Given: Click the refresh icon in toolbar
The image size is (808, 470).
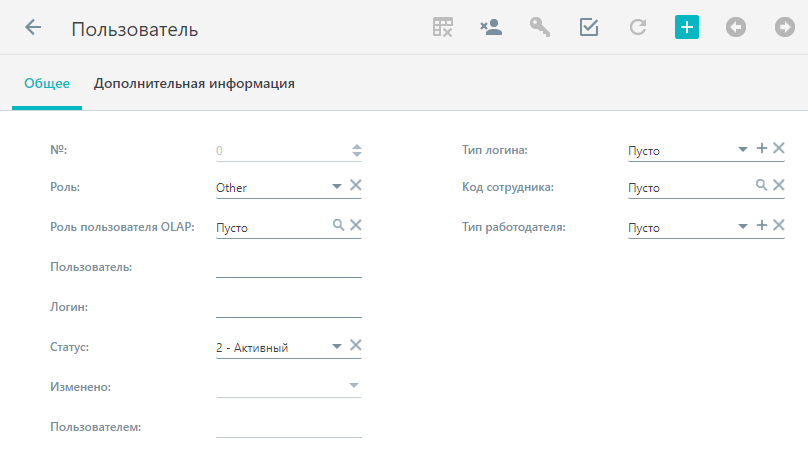Looking at the screenshot, I should coord(638,27).
